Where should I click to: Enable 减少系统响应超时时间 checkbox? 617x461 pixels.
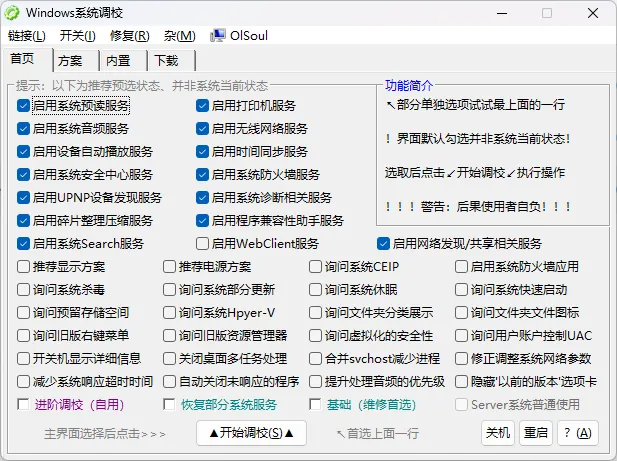pyautogui.click(x=24, y=382)
